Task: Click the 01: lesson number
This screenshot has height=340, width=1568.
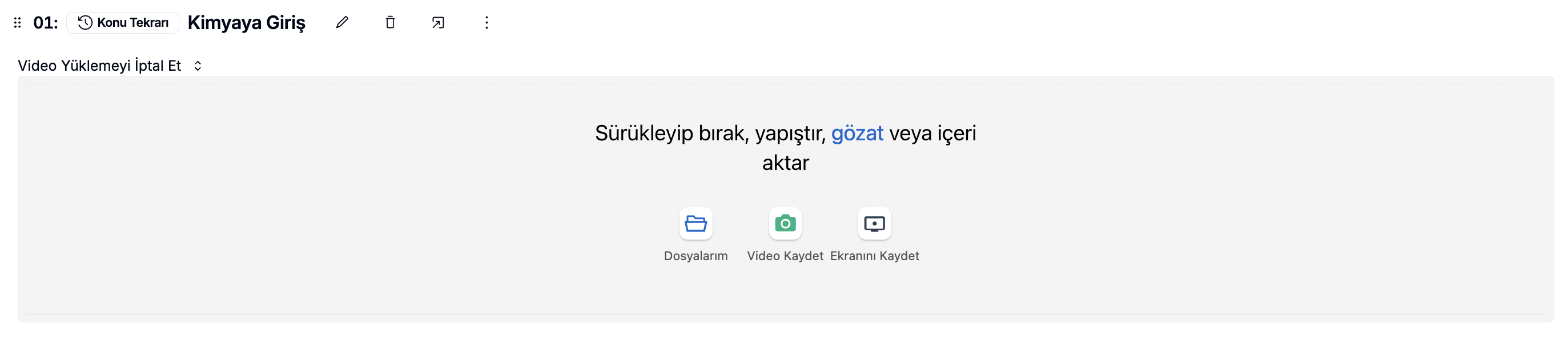Action: 46,22
